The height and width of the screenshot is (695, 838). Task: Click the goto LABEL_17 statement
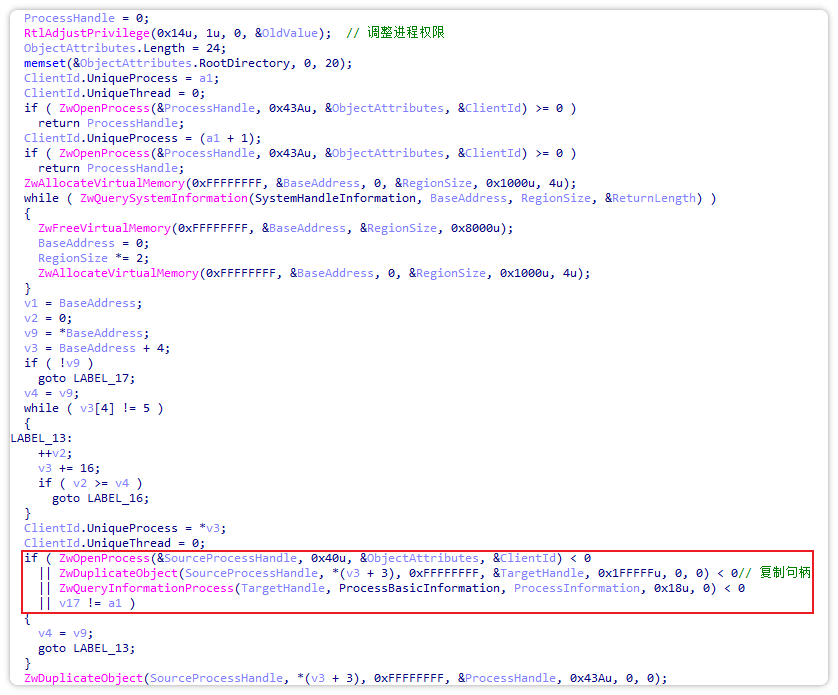[x=79, y=378]
